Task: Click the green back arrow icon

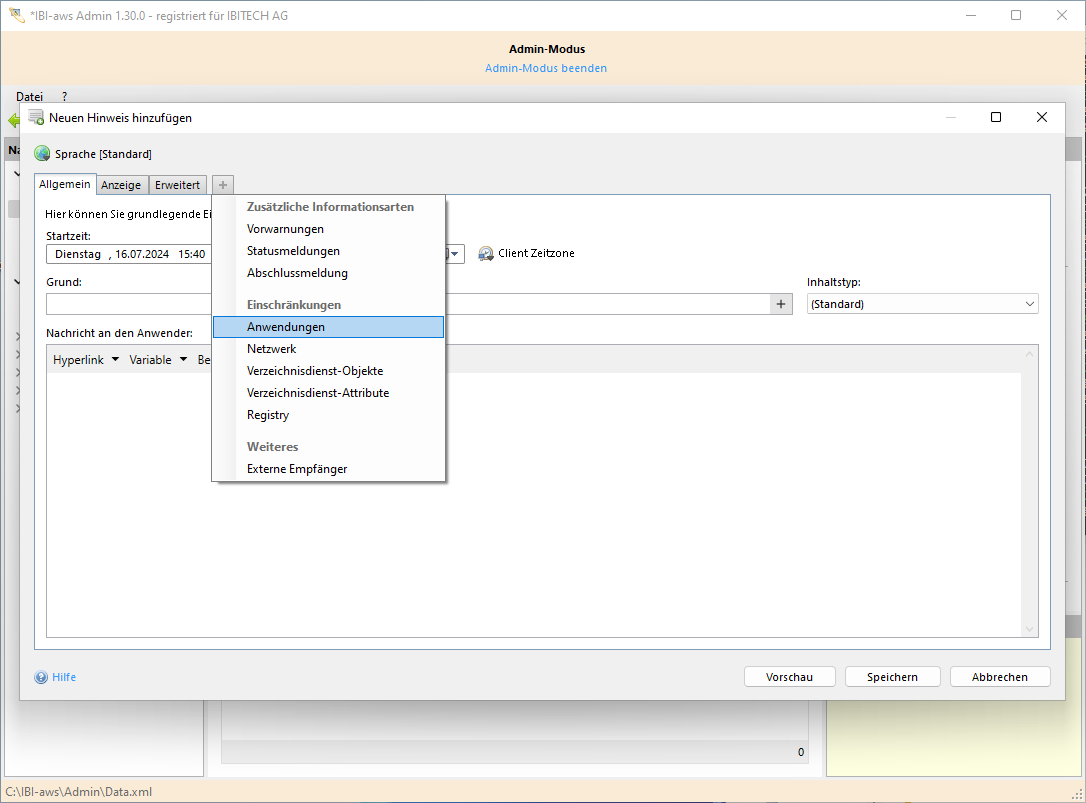Action: pyautogui.click(x=12, y=120)
